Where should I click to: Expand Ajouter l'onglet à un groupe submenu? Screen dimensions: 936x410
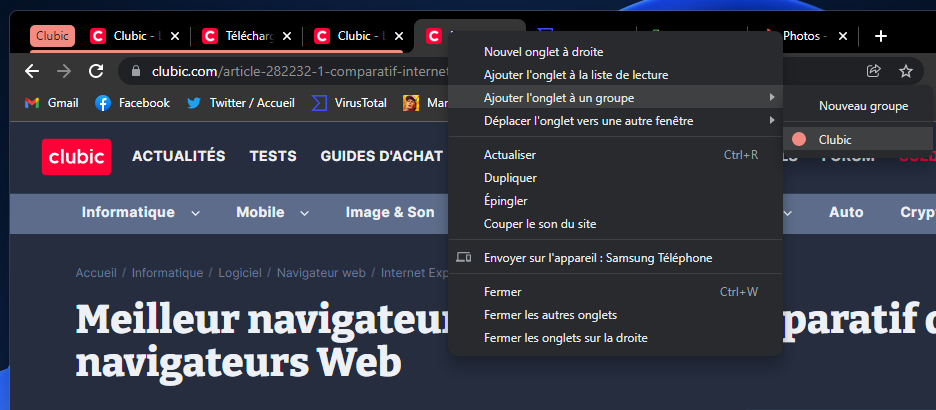(x=615, y=98)
